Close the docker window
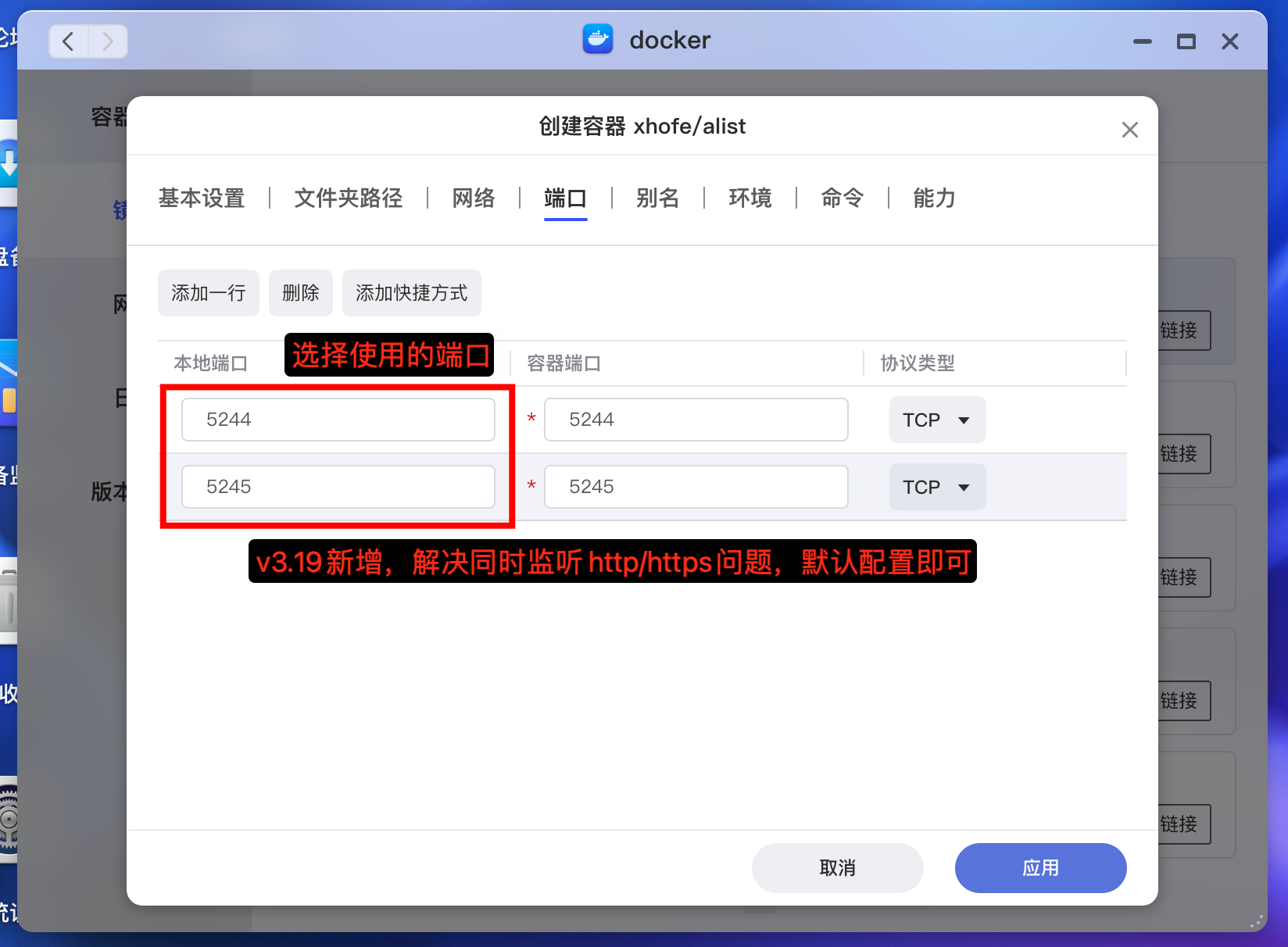1288x947 pixels. click(1230, 41)
